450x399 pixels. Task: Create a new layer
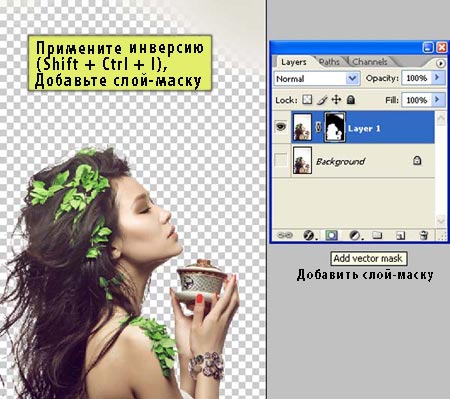coord(400,236)
